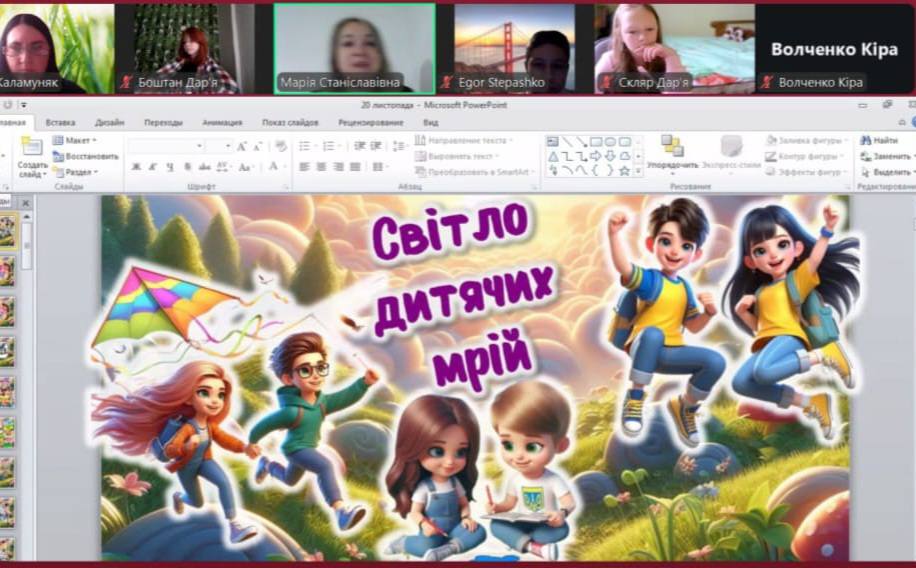Apply italic with the К icon
The width and height of the screenshot is (916, 568).
151,167
